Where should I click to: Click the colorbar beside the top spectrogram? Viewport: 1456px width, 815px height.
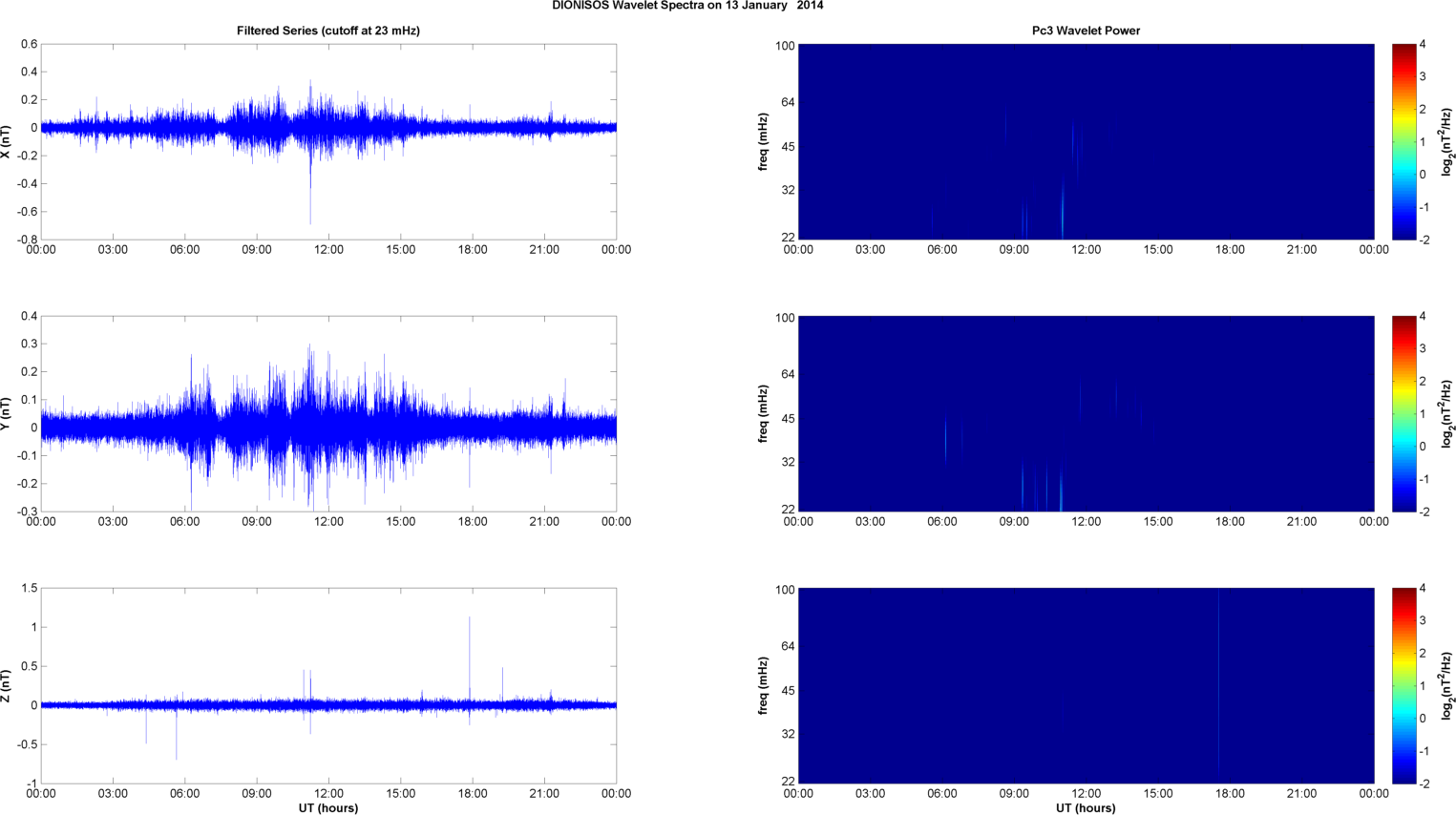pyautogui.click(x=1403, y=141)
